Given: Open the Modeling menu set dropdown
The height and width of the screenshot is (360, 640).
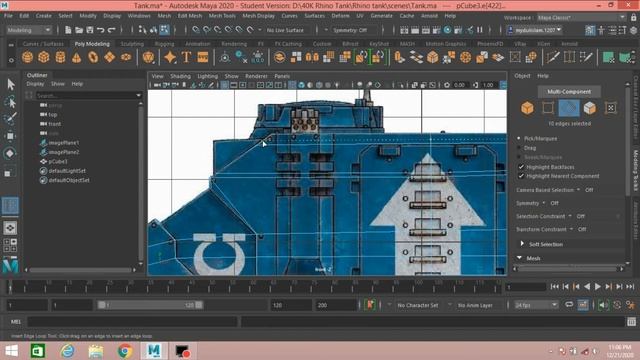Looking at the screenshot, I should (29, 30).
